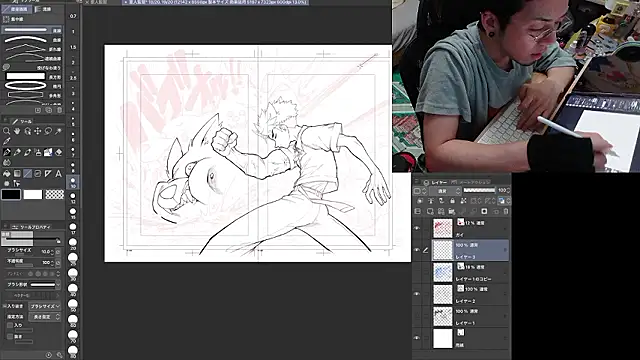This screenshot has width=640, height=360.
Task: Open the ブラシサイズ dropdown under 入り抜き
Action: (45, 306)
